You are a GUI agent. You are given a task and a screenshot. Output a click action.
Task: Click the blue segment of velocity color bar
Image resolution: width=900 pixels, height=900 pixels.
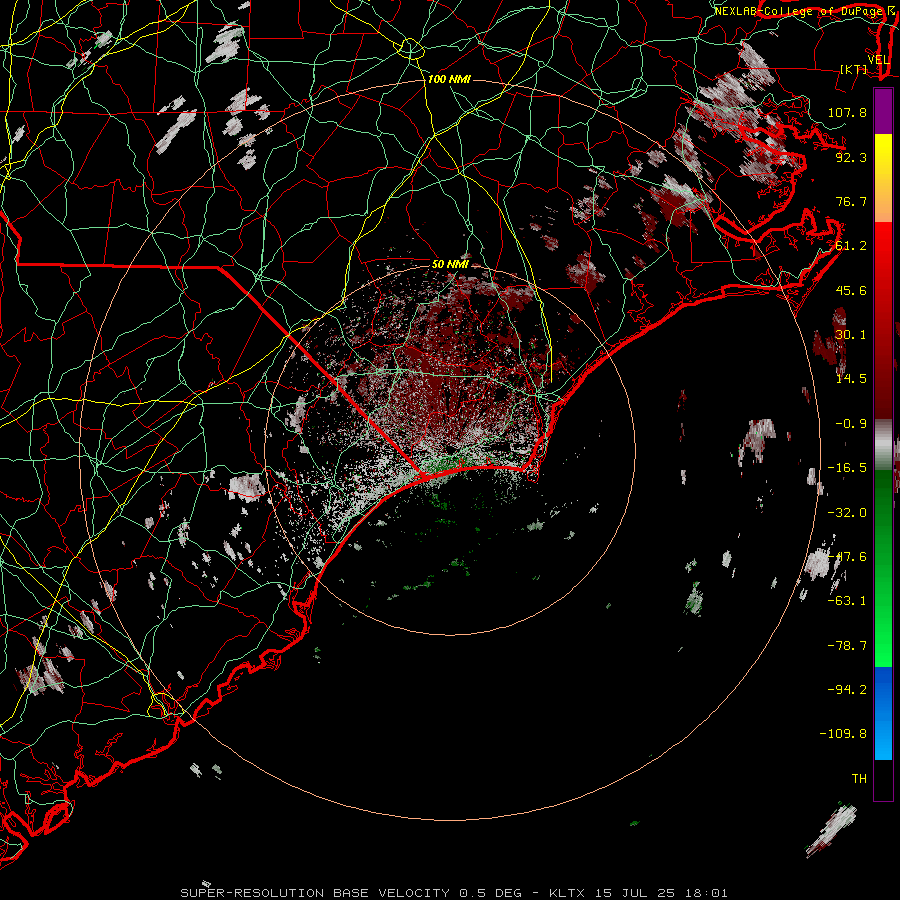click(883, 713)
